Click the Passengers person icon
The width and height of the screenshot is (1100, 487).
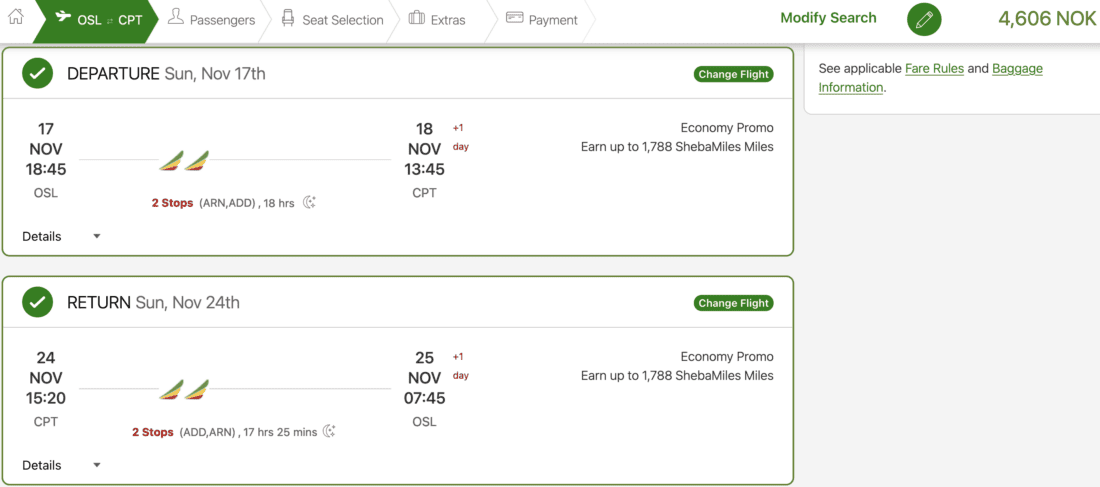coord(175,17)
